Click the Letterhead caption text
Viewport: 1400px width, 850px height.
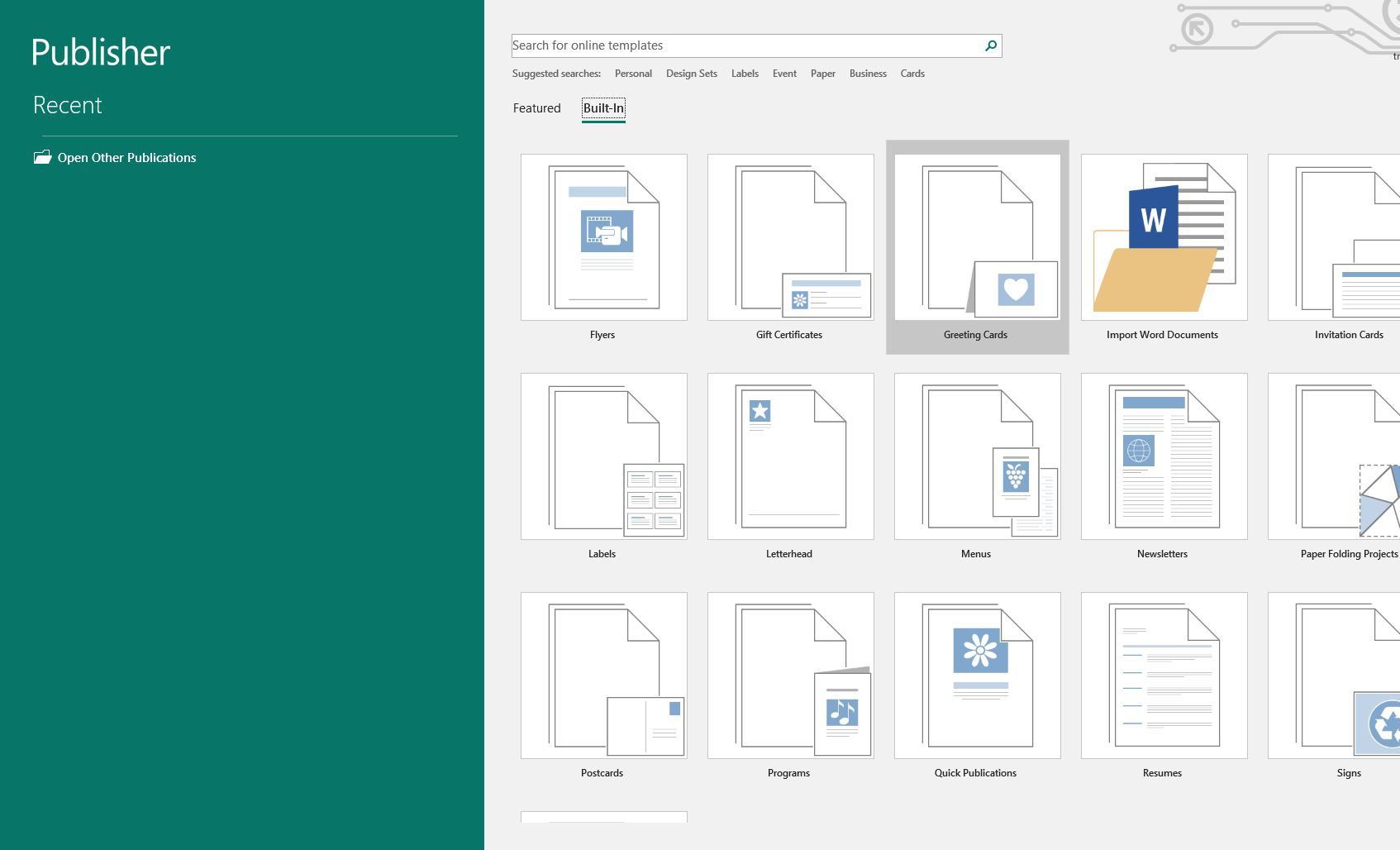tap(789, 554)
